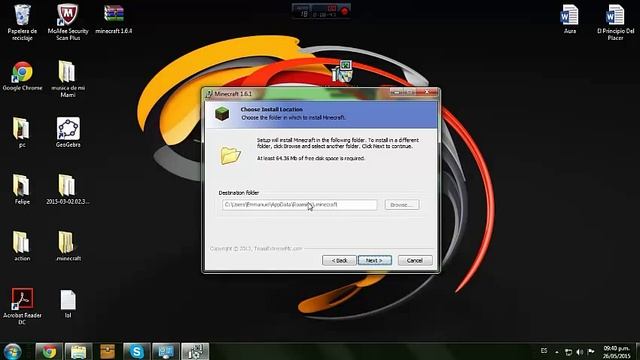Click Next in the Minecraft installer
Screen dimensions: 640x360
[x=375, y=260]
